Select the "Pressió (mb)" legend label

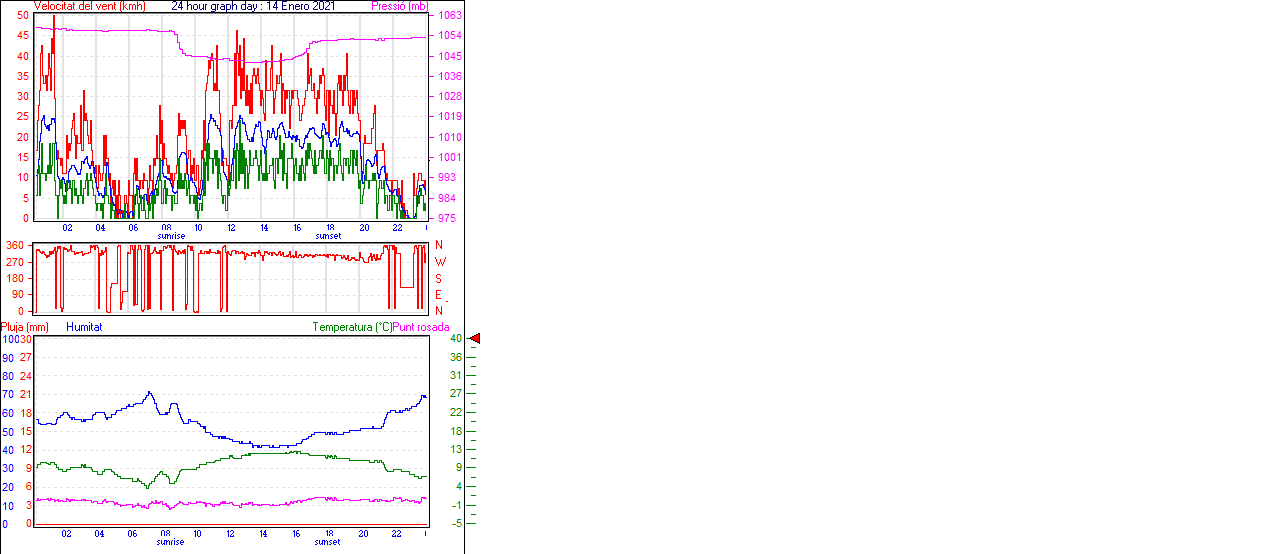[399, 6]
